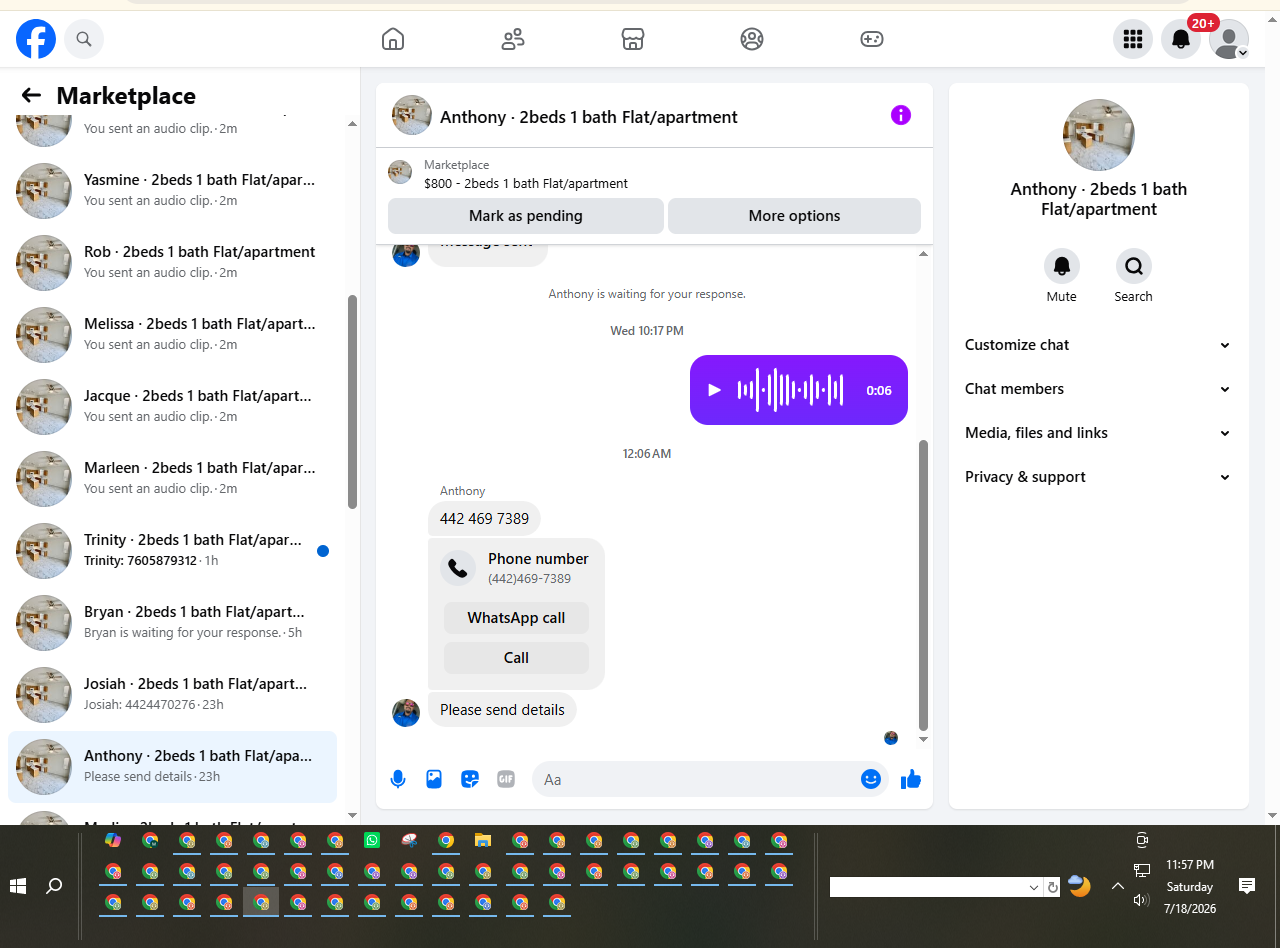
Task: Click the phone handset icon in the card
Action: 458,568
